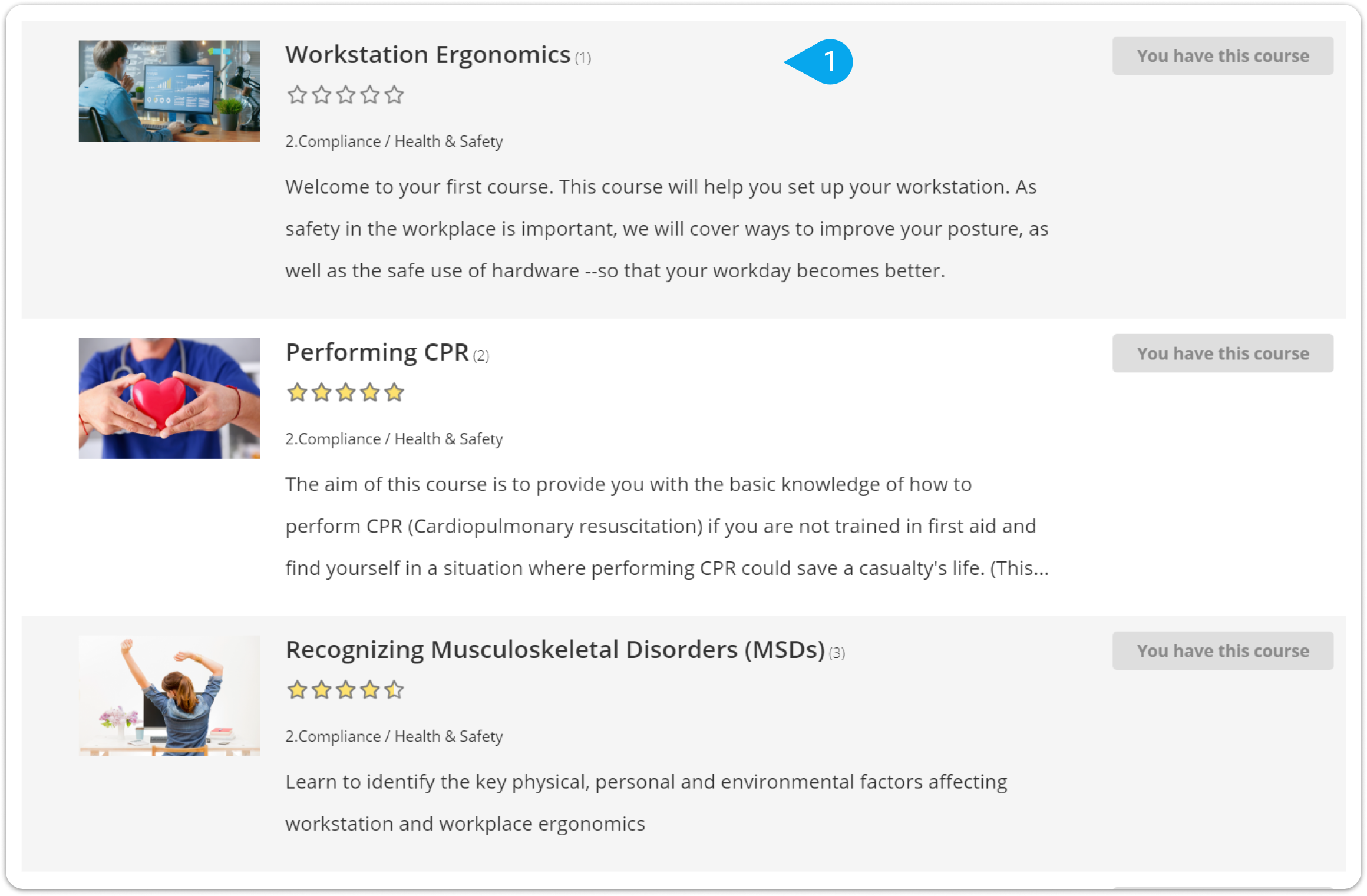
Task: Click the third star under Workstation Ergonomics
Action: (x=346, y=95)
